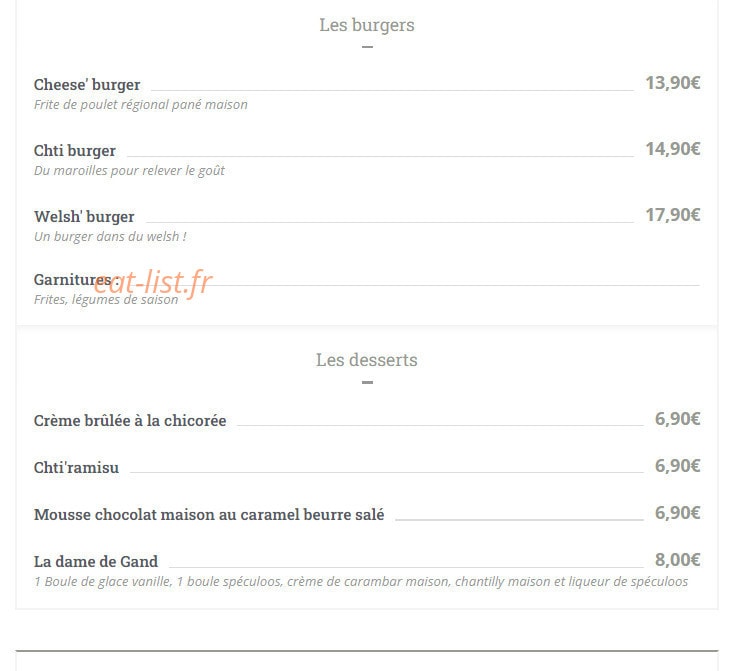Click the Les burgers section heading

(x=367, y=25)
